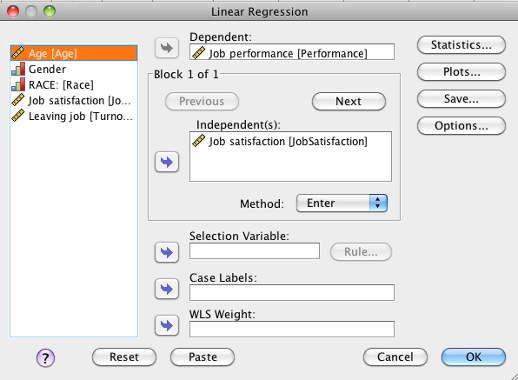Click the arrow button next to WLS Weight
518x380 pixels.
click(167, 325)
